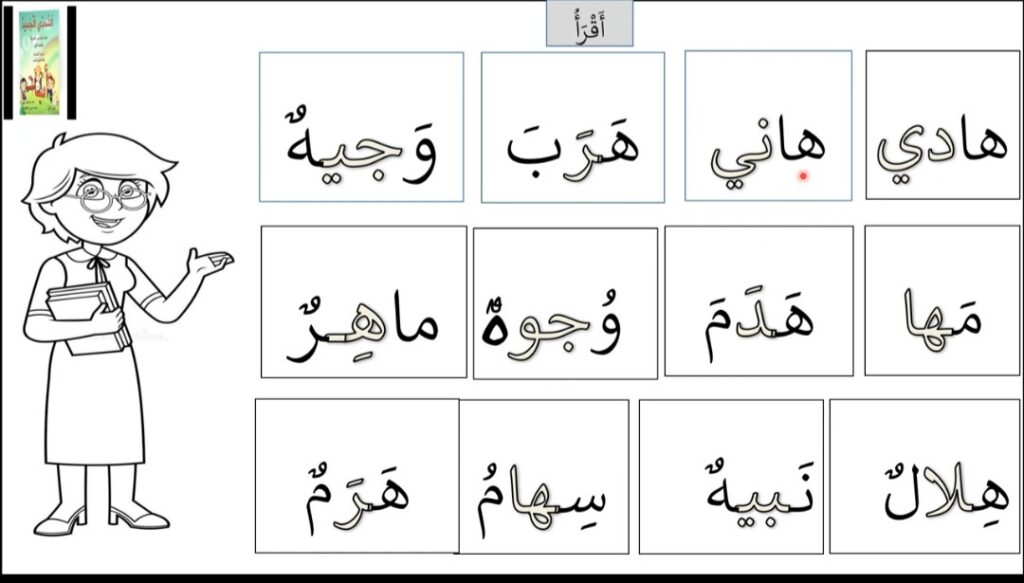The width and height of the screenshot is (1024, 583).
Task: Click the books held by teacher
Action: tap(87, 312)
